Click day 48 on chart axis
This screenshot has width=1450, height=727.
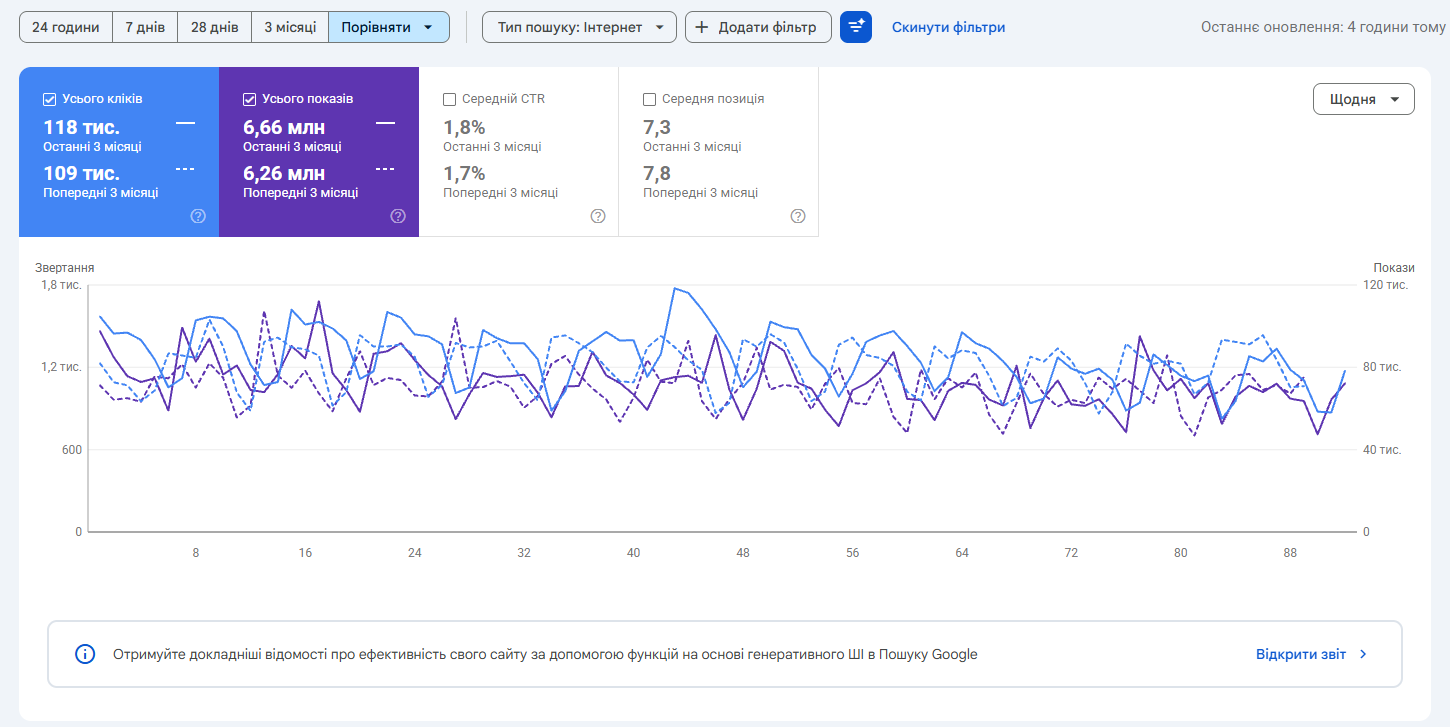coord(743,552)
